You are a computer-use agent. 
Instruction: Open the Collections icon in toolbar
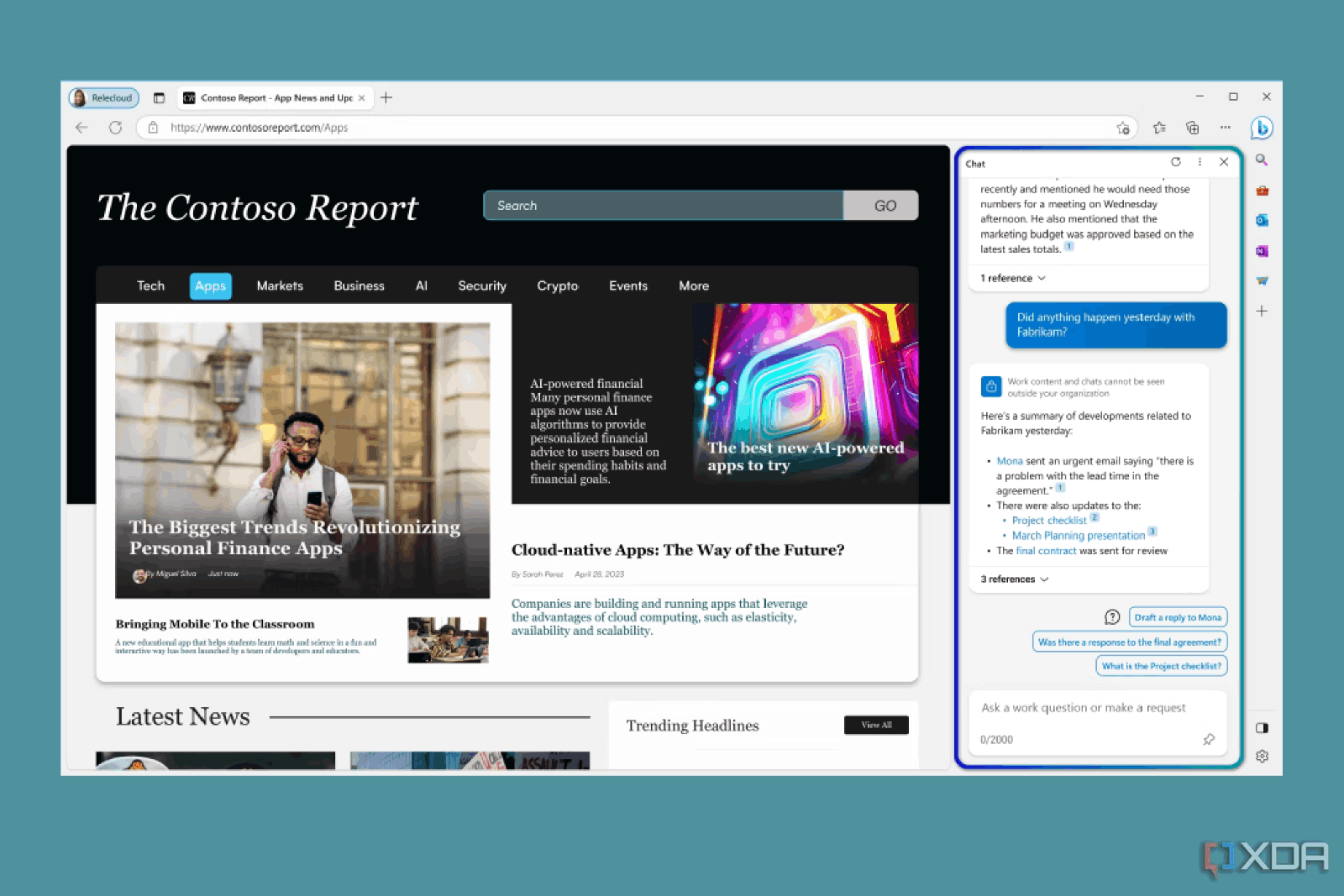[x=1192, y=128]
